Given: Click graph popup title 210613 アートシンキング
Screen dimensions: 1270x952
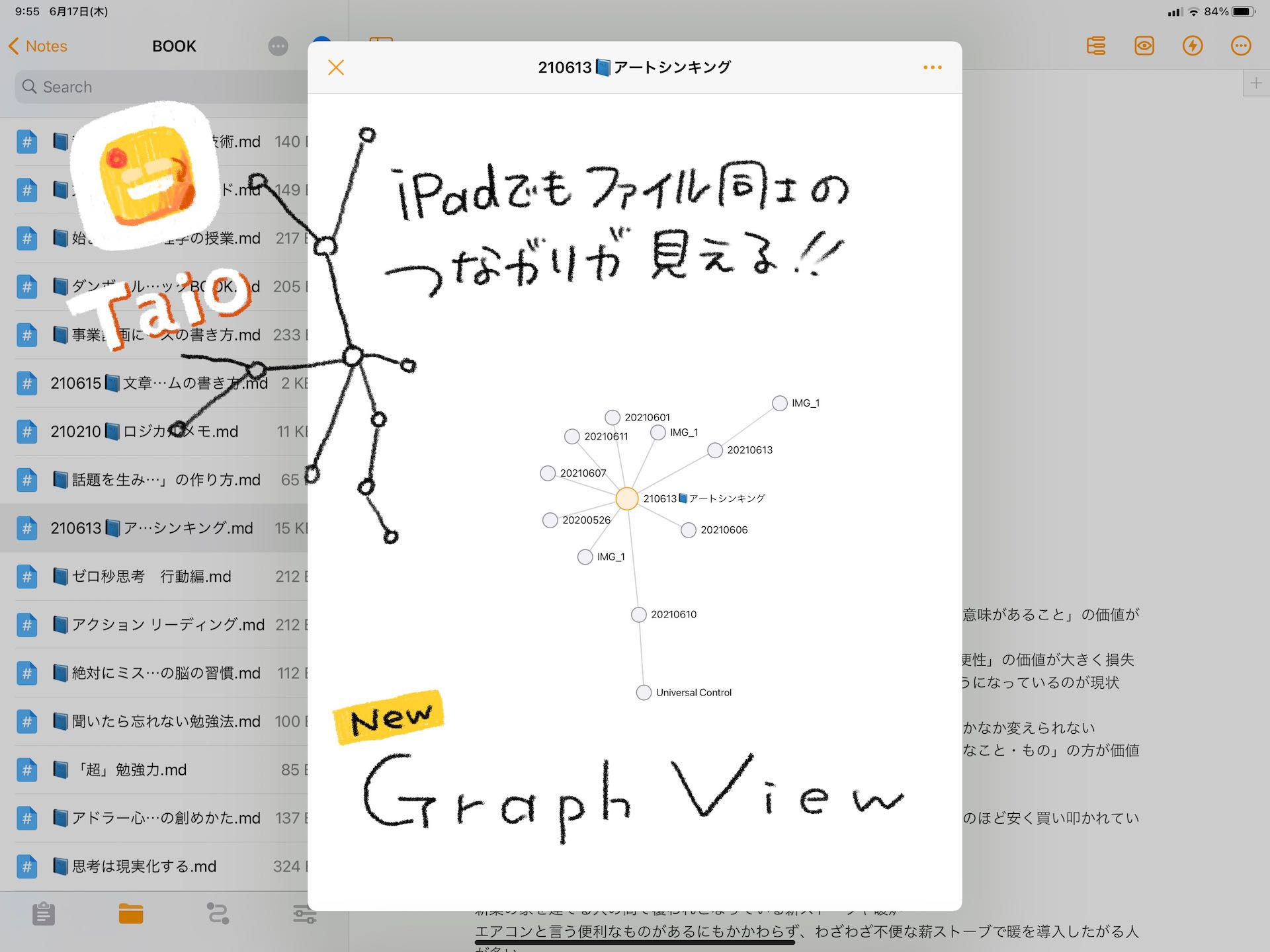Looking at the screenshot, I should click(634, 67).
